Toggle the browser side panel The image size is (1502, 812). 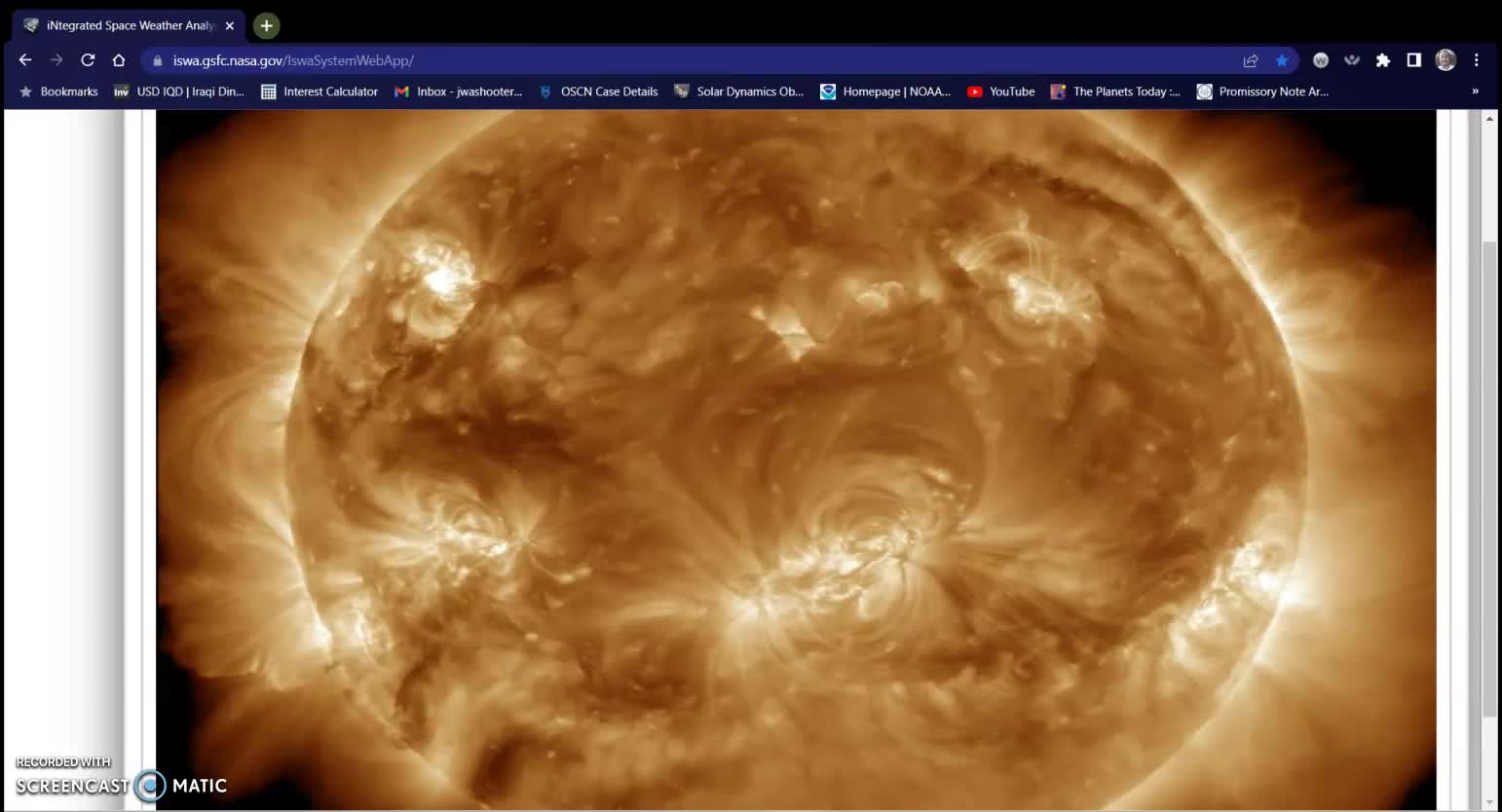pyautogui.click(x=1414, y=60)
